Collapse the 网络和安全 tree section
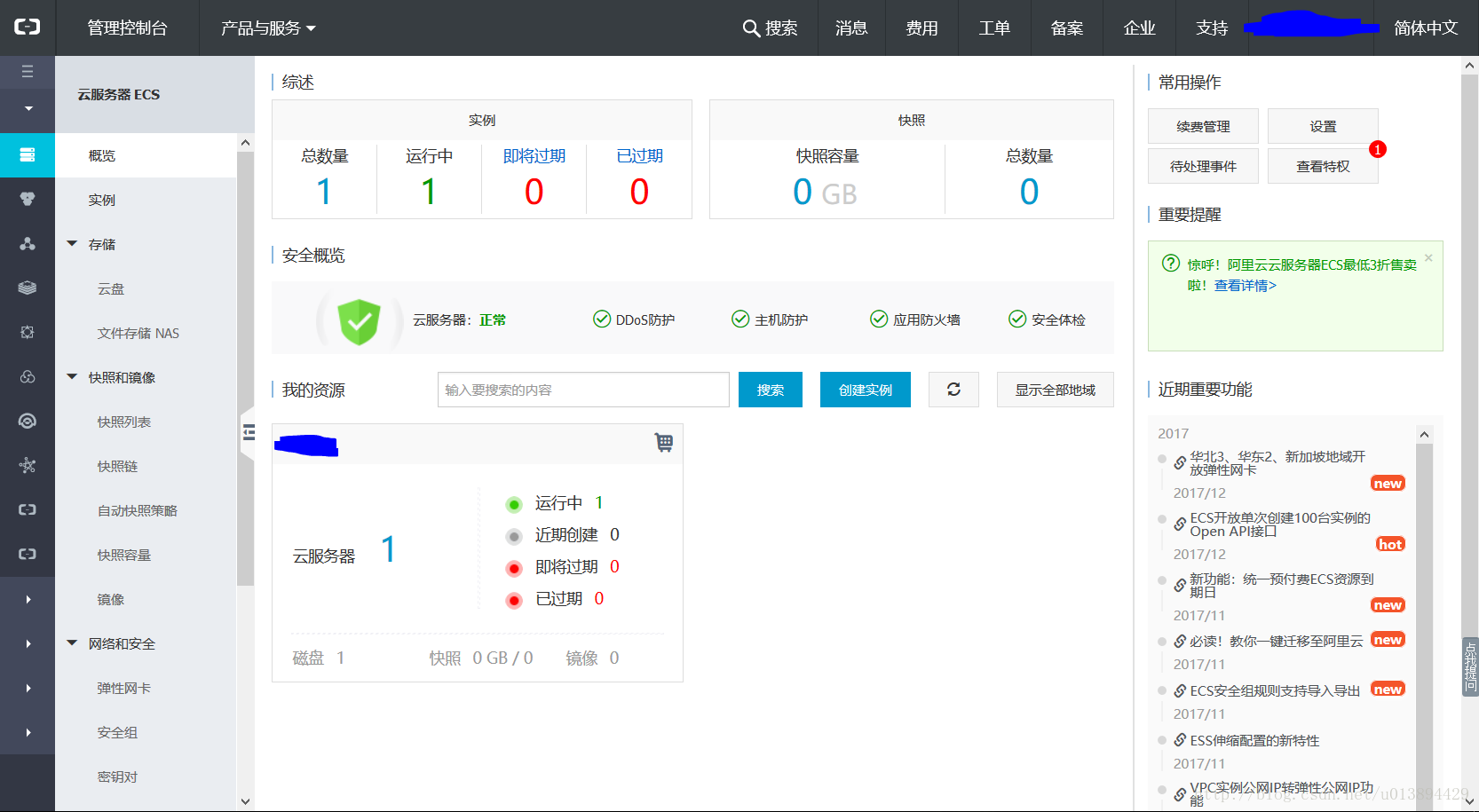 72,643
